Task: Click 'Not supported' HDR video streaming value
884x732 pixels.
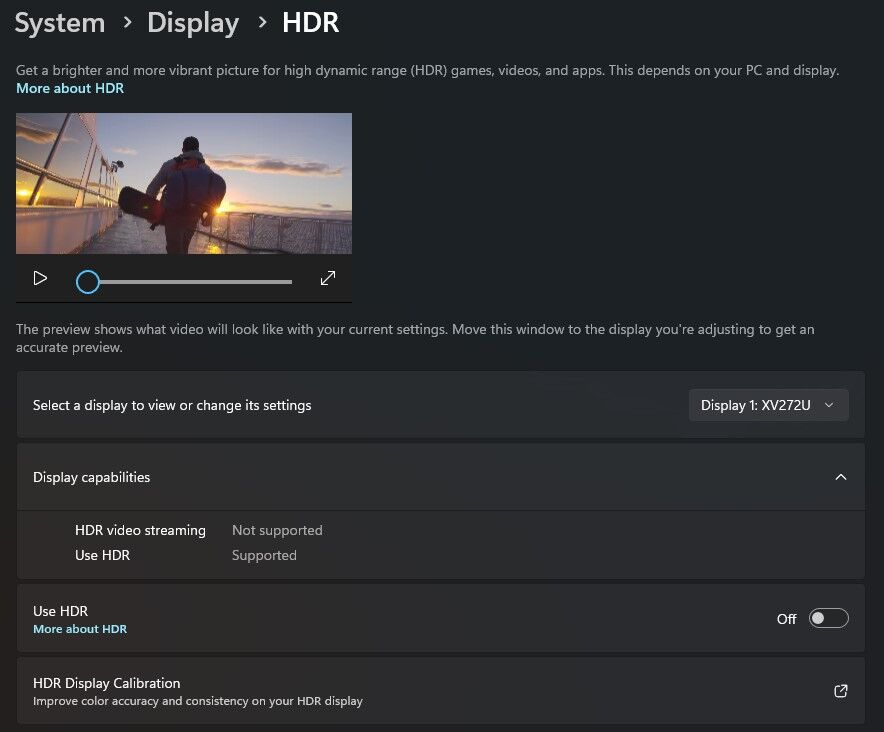Action: click(x=277, y=530)
